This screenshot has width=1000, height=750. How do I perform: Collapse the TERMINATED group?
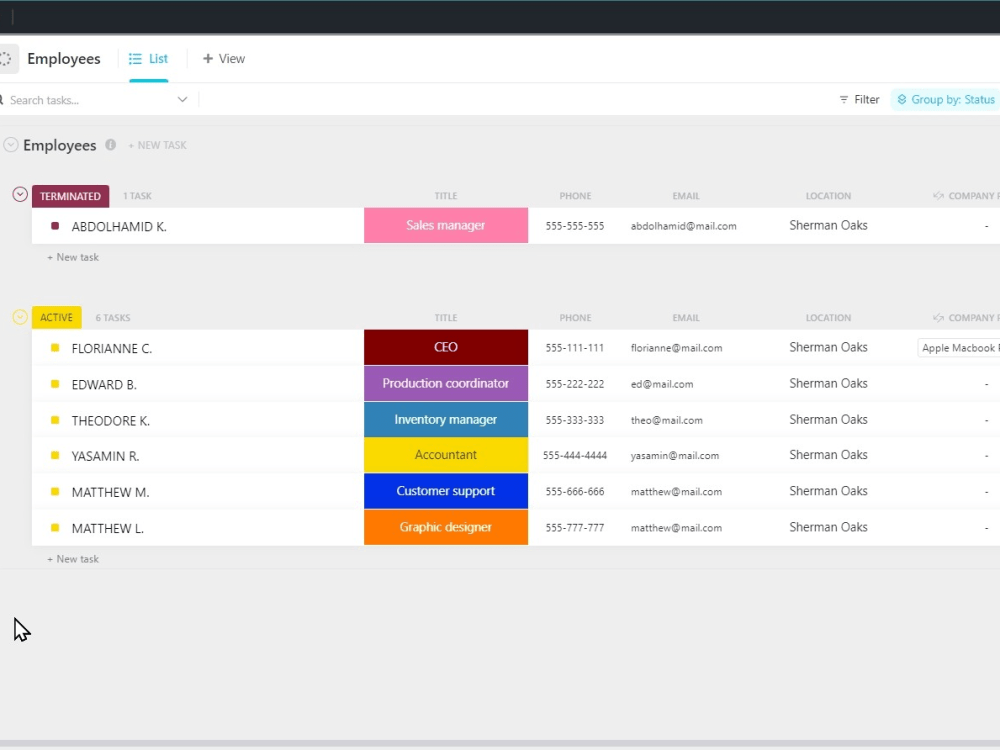click(x=19, y=194)
